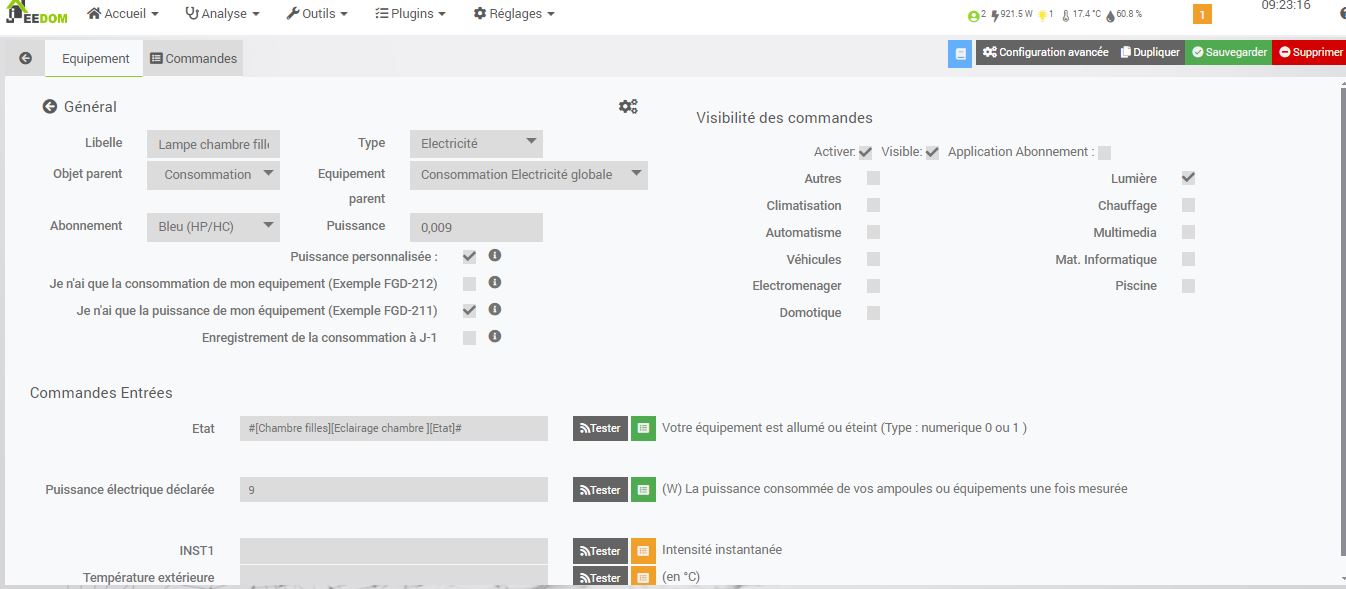Open the Abonnement dropdown Bleu (HP/HC)
Viewport: 1346px width, 589px height.
point(214,227)
